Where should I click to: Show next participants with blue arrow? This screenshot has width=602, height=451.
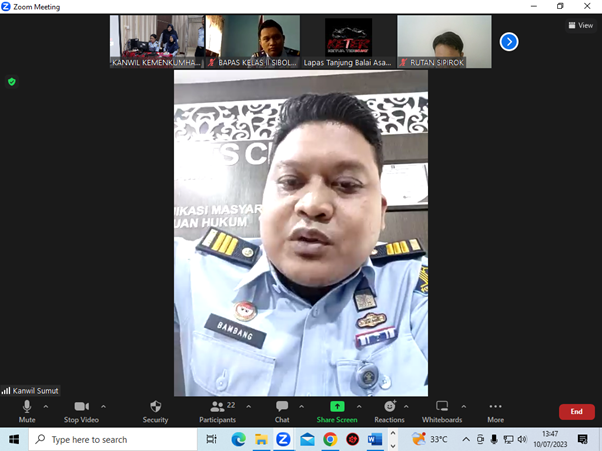(509, 42)
